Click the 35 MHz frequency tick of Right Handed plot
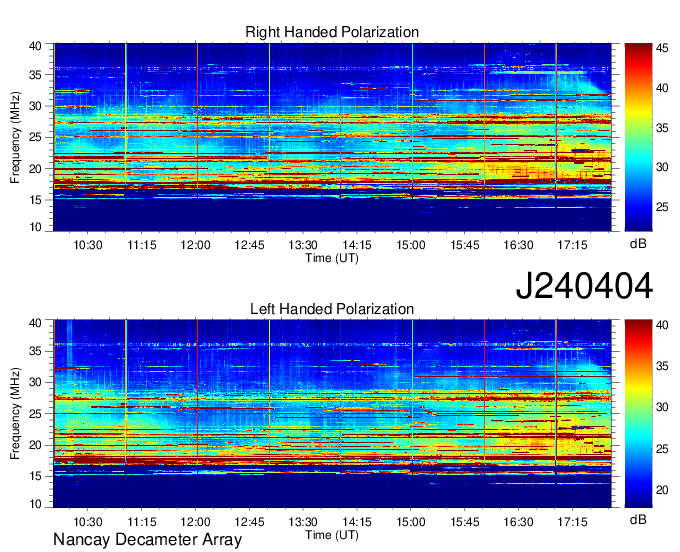The image size is (680, 552). [35, 75]
